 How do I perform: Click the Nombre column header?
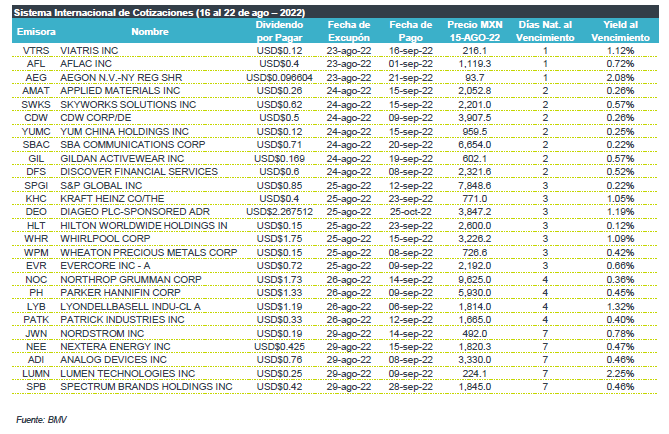click(x=150, y=32)
